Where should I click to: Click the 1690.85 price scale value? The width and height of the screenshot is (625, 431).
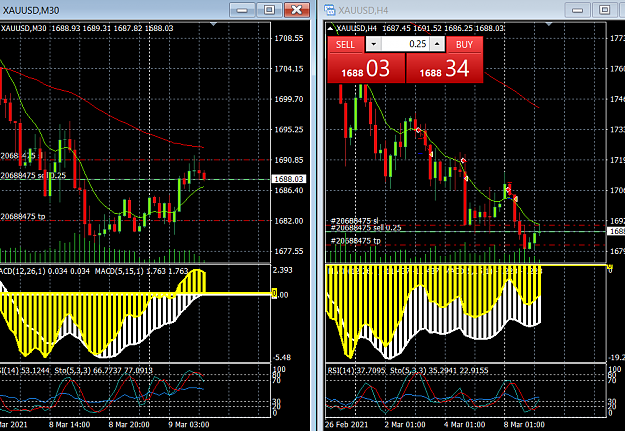[289, 160]
